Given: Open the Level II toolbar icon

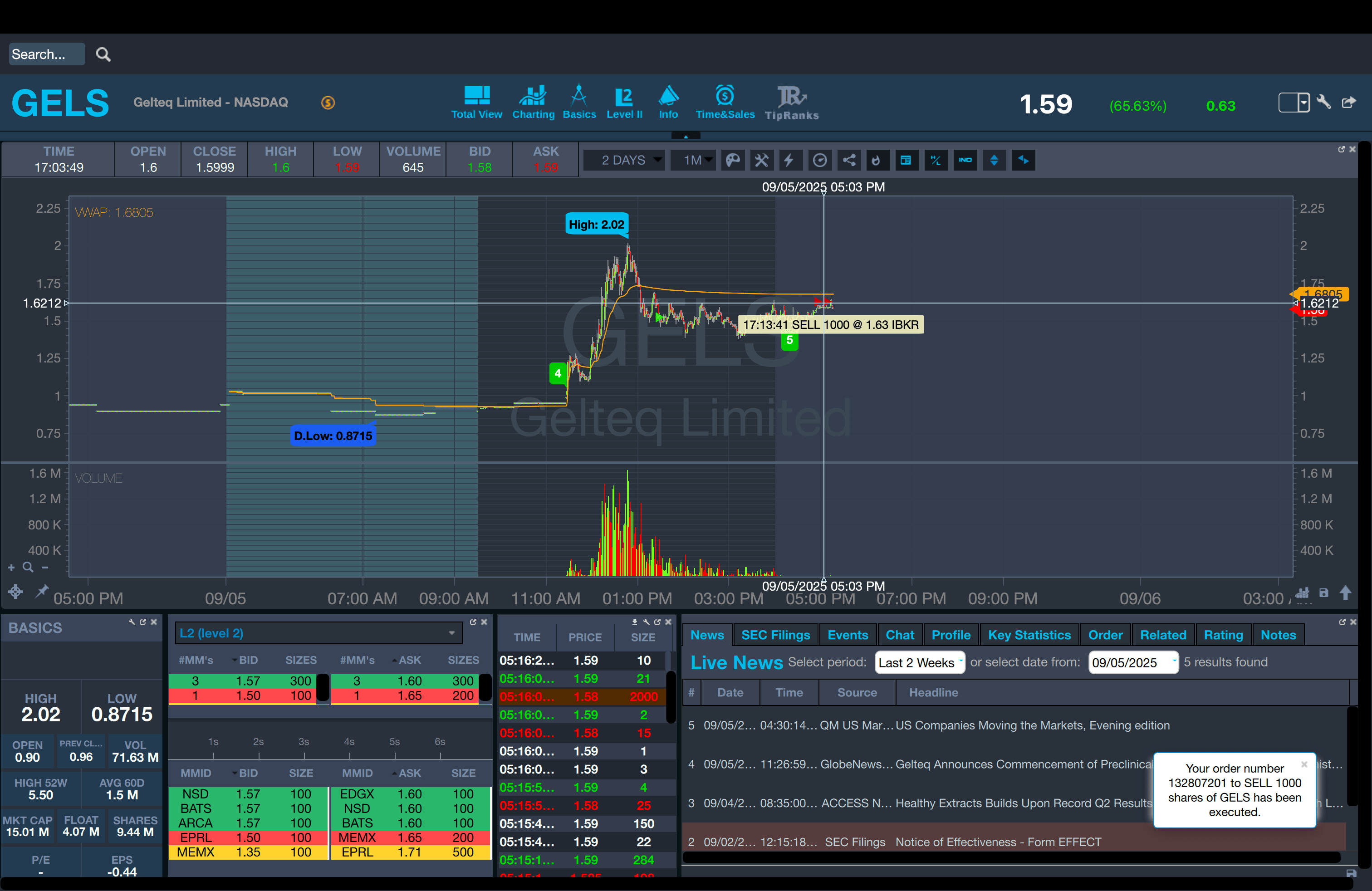Looking at the screenshot, I should coord(624,103).
